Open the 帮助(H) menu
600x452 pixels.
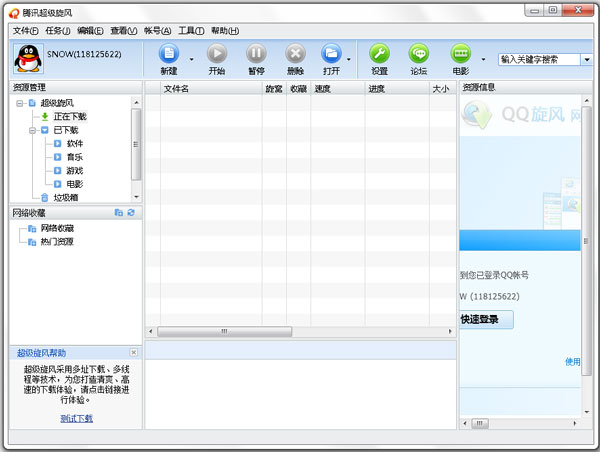click(225, 31)
